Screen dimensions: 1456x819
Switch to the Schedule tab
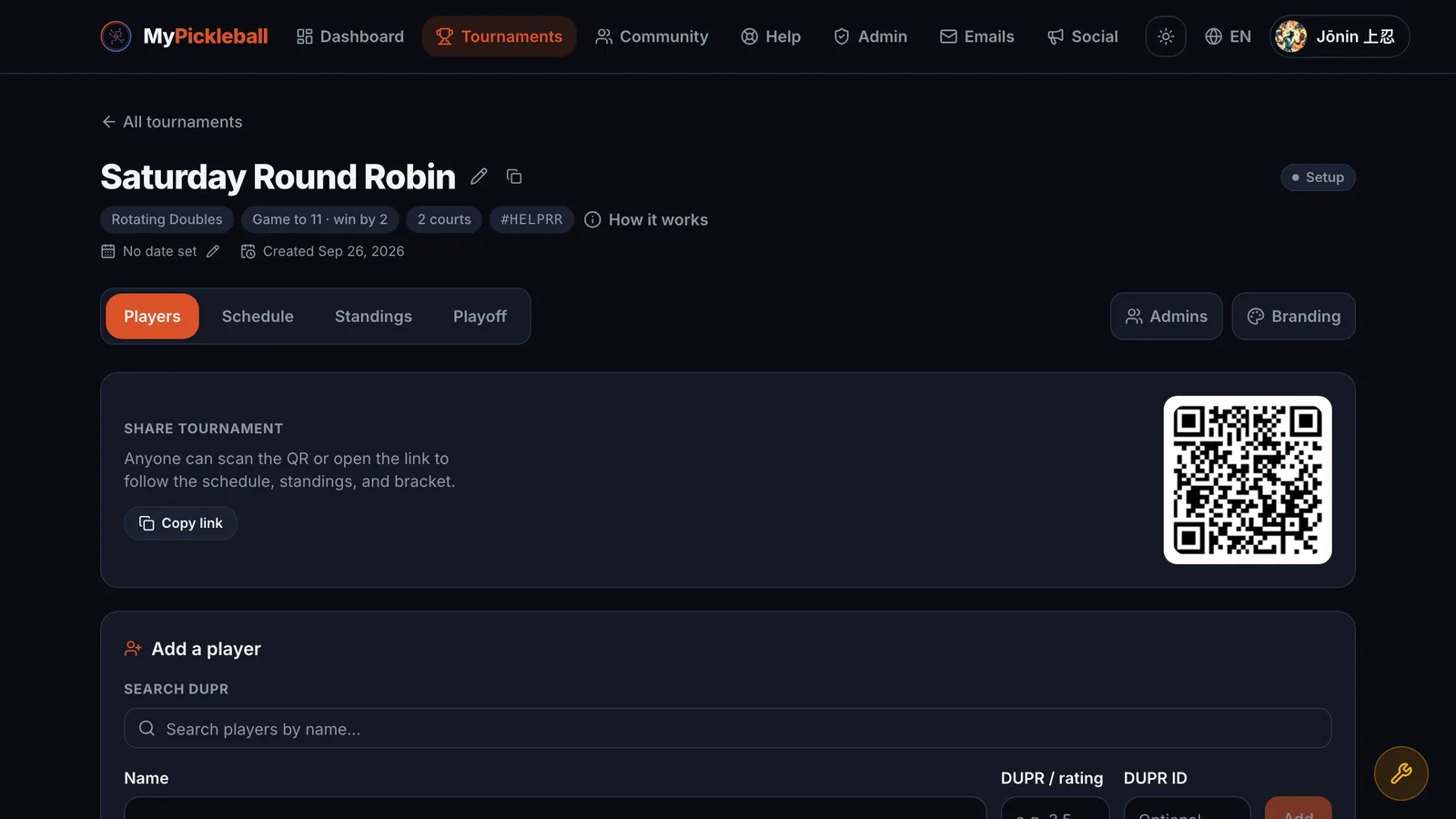258,316
